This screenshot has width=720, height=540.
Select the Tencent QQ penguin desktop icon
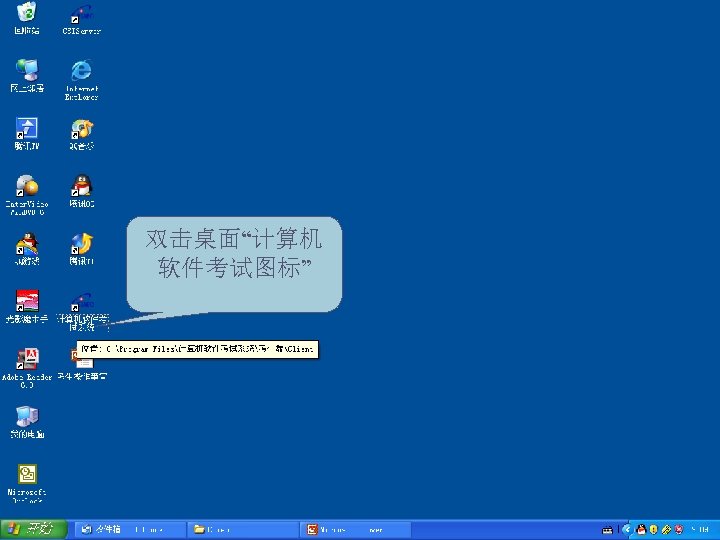(82, 191)
